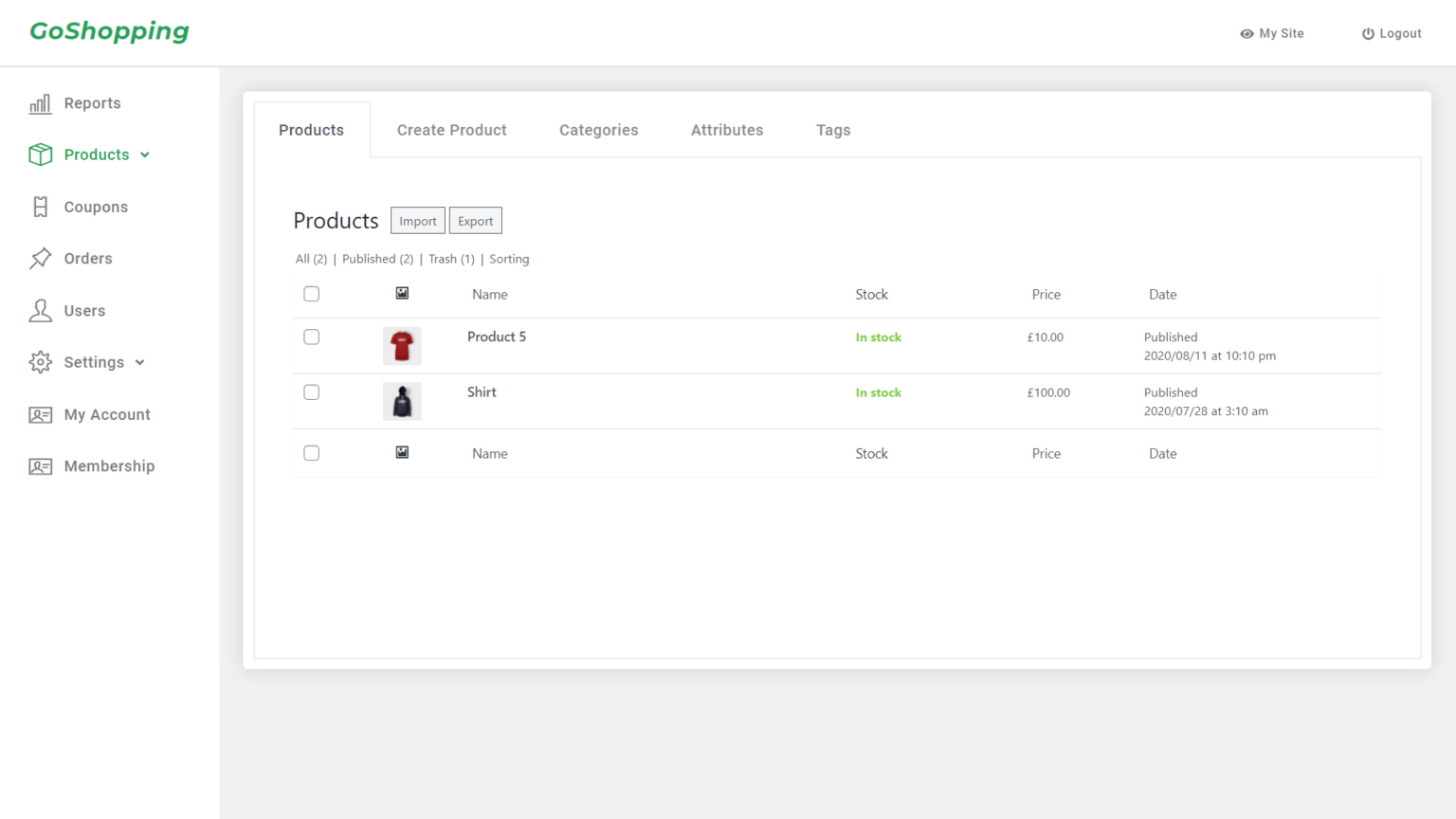Click the Users person icon in sidebar
Image resolution: width=1456 pixels, height=819 pixels.
coord(40,310)
